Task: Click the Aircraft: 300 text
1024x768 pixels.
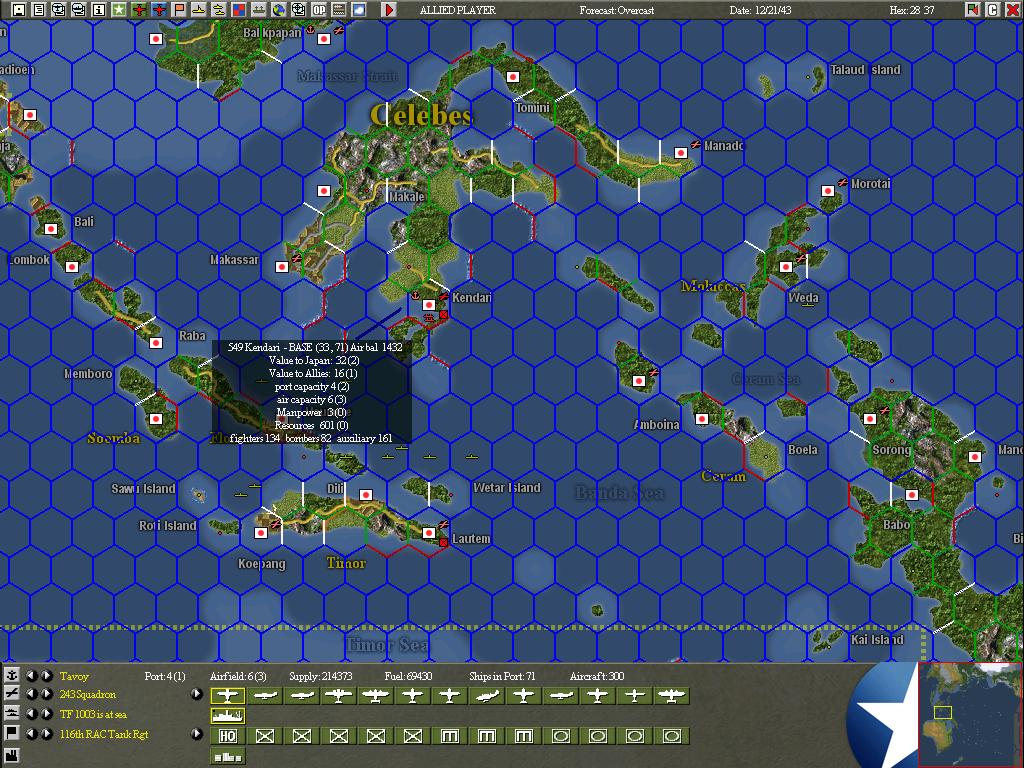Action: point(597,676)
